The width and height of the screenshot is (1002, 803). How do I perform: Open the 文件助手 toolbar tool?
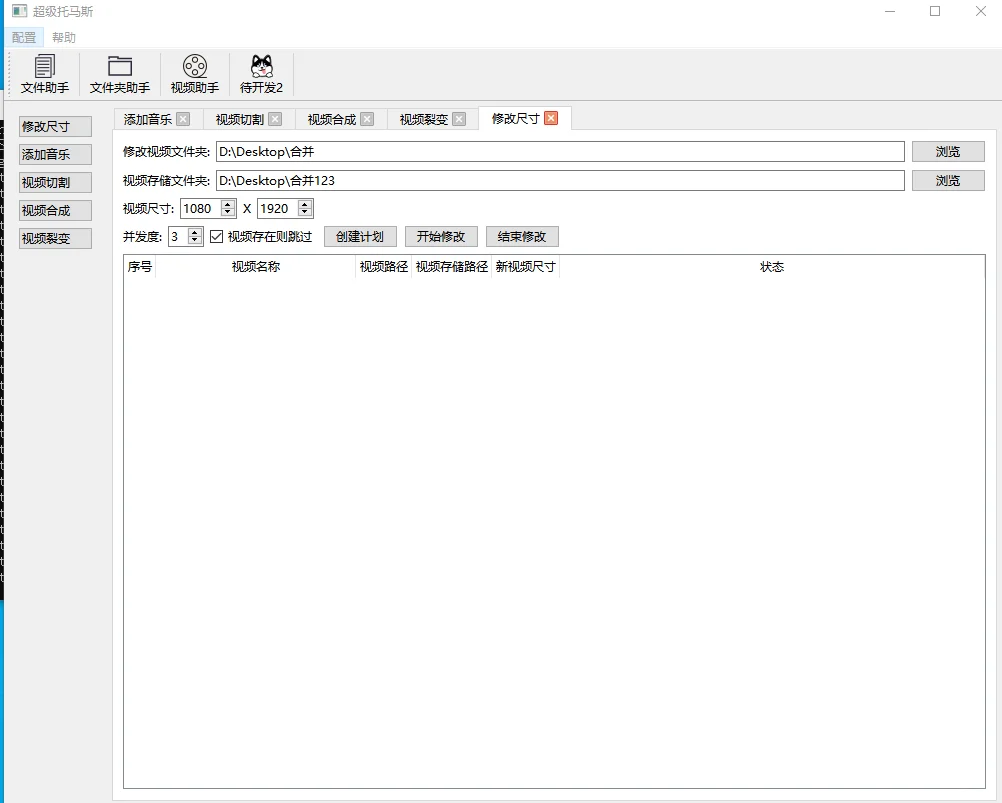(45, 75)
